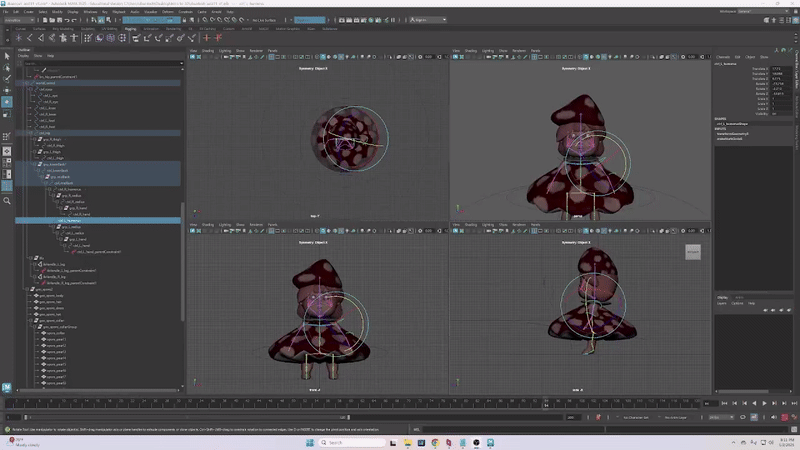This screenshot has width=800, height=450.
Task: Click the Play Forwards button
Action: (x=765, y=404)
